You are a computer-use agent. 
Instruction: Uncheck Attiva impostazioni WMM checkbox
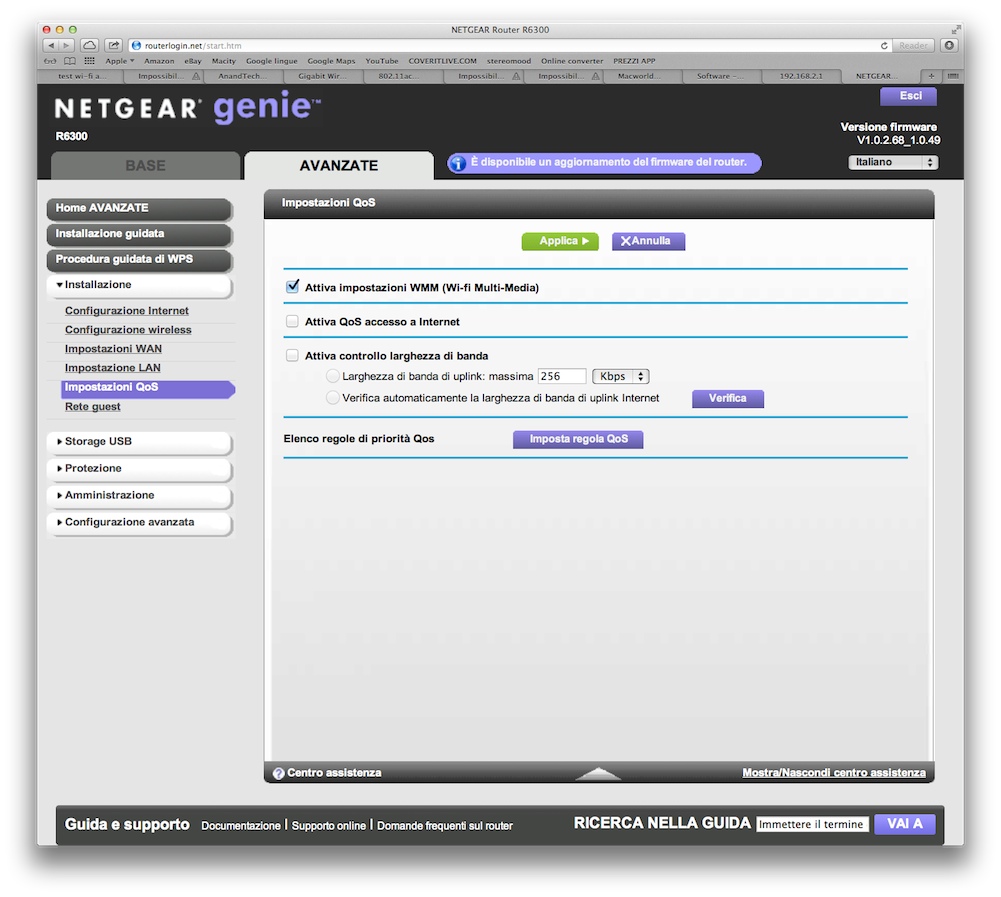click(292, 287)
